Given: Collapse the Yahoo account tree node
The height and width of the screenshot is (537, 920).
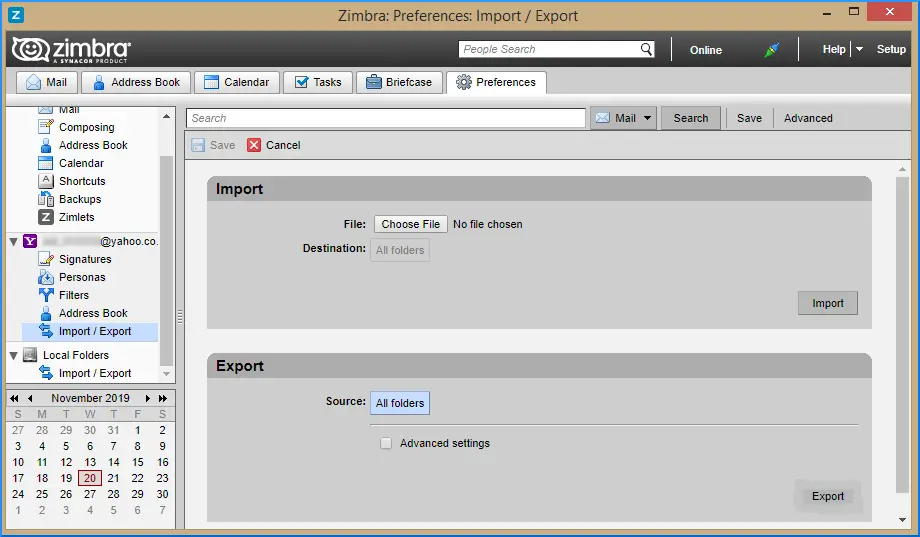Looking at the screenshot, I should click(13, 241).
